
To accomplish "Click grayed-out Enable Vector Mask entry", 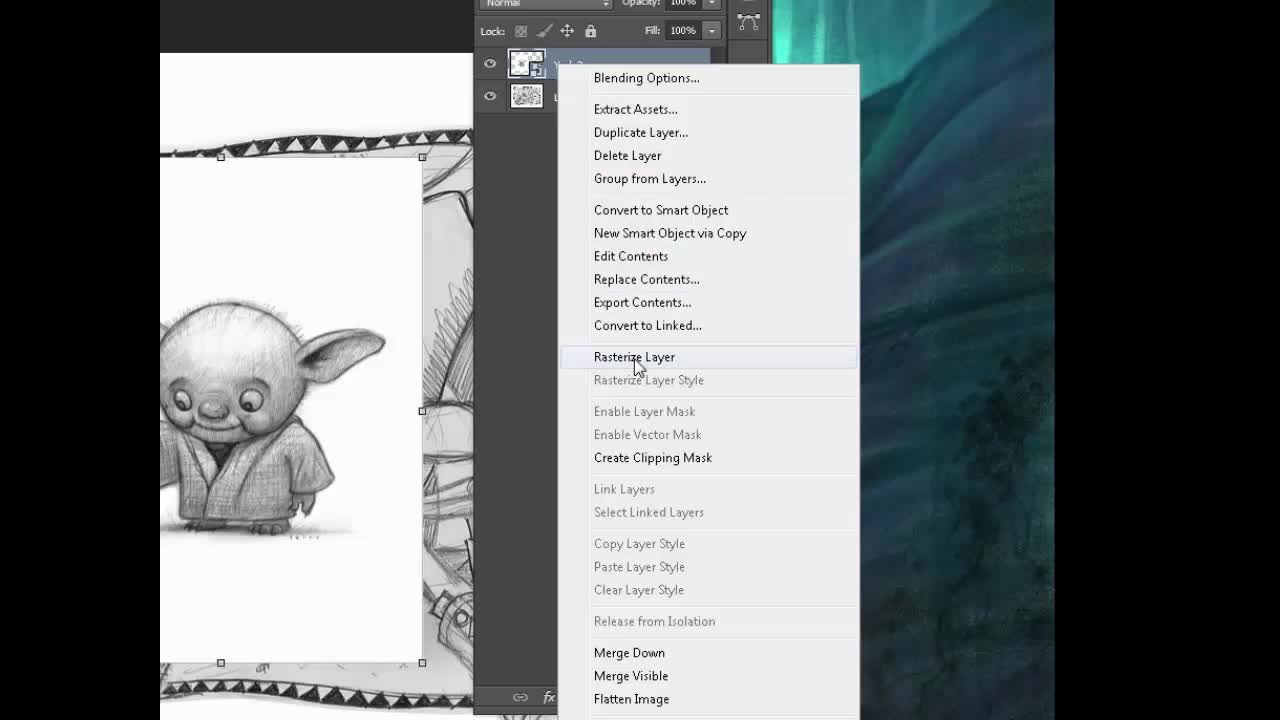I will pyautogui.click(x=647, y=434).
